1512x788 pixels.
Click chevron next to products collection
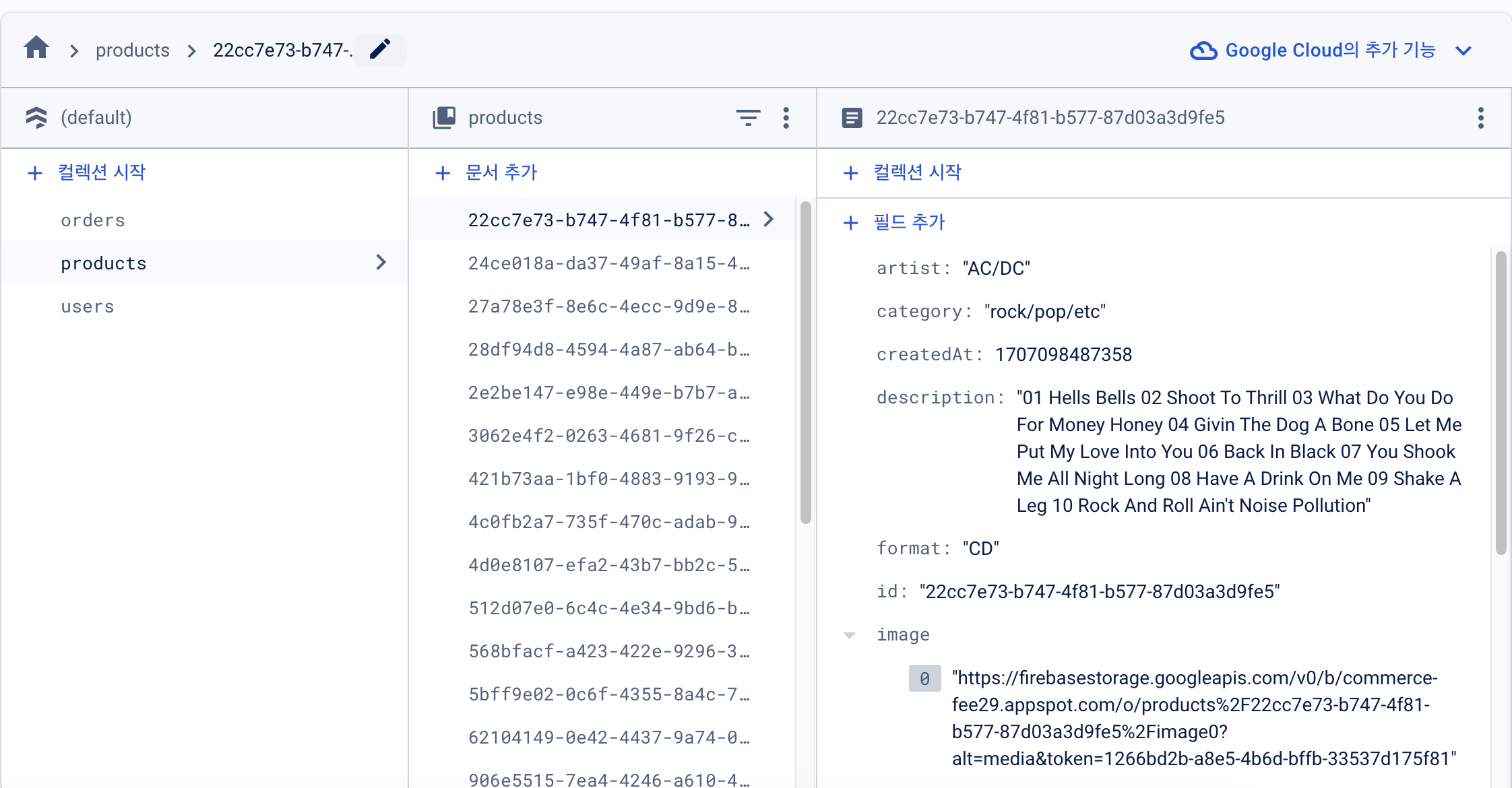(381, 263)
